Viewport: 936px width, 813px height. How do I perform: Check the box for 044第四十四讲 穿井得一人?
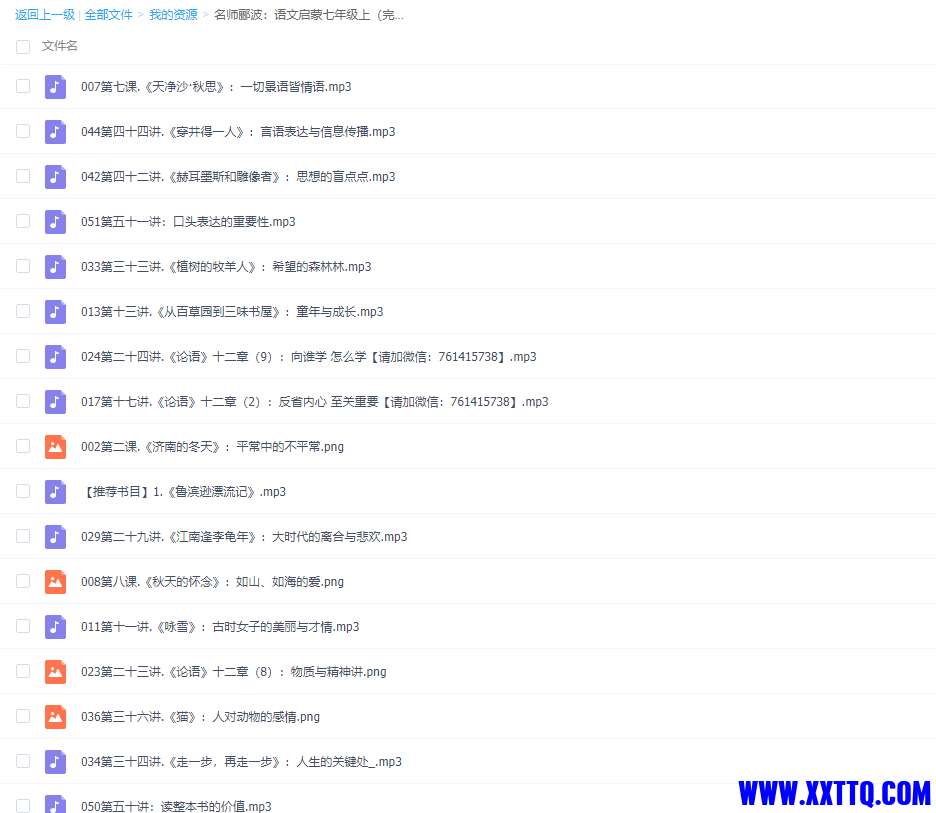coord(23,131)
